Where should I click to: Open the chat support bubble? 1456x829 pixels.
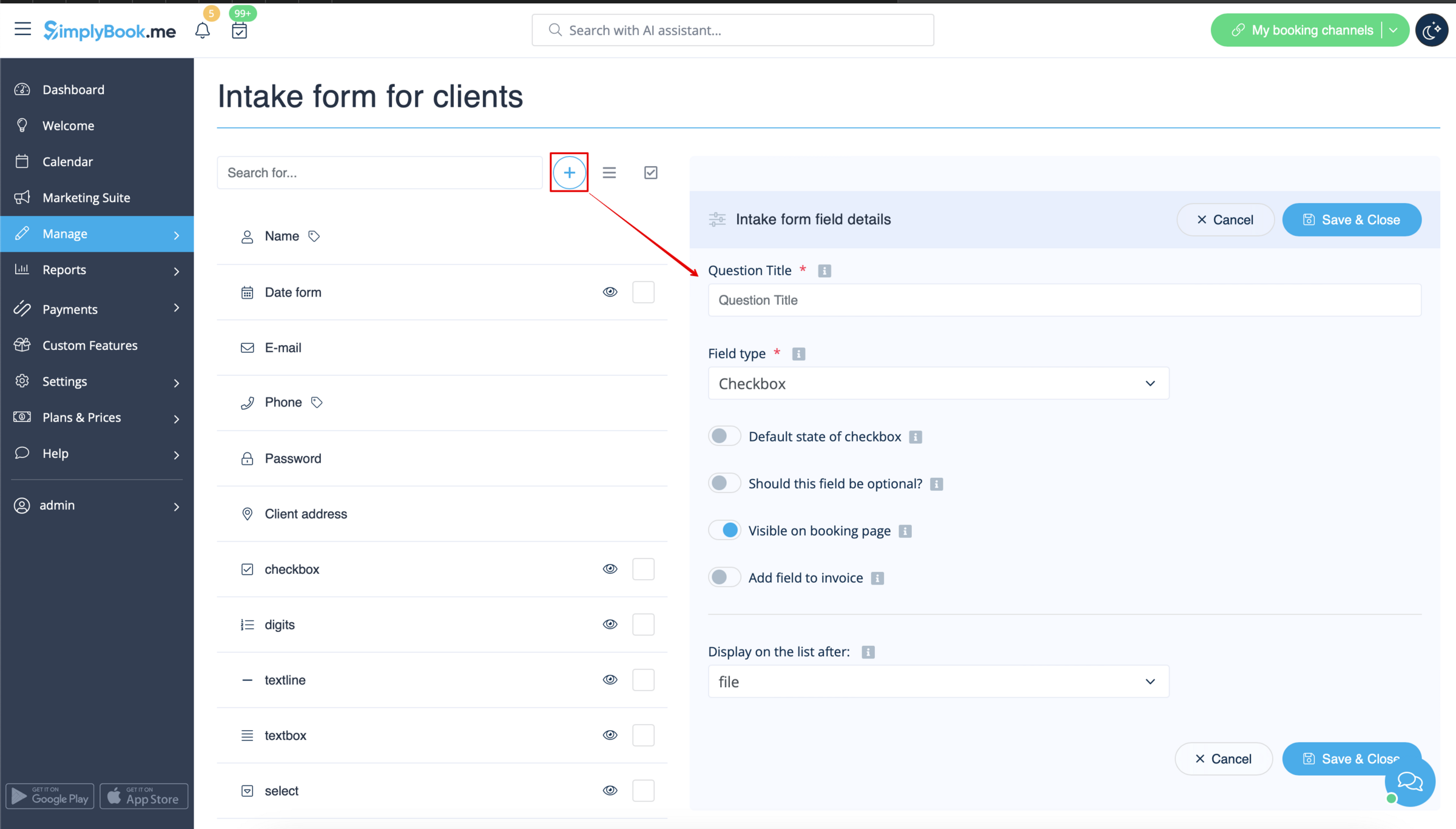click(1409, 782)
